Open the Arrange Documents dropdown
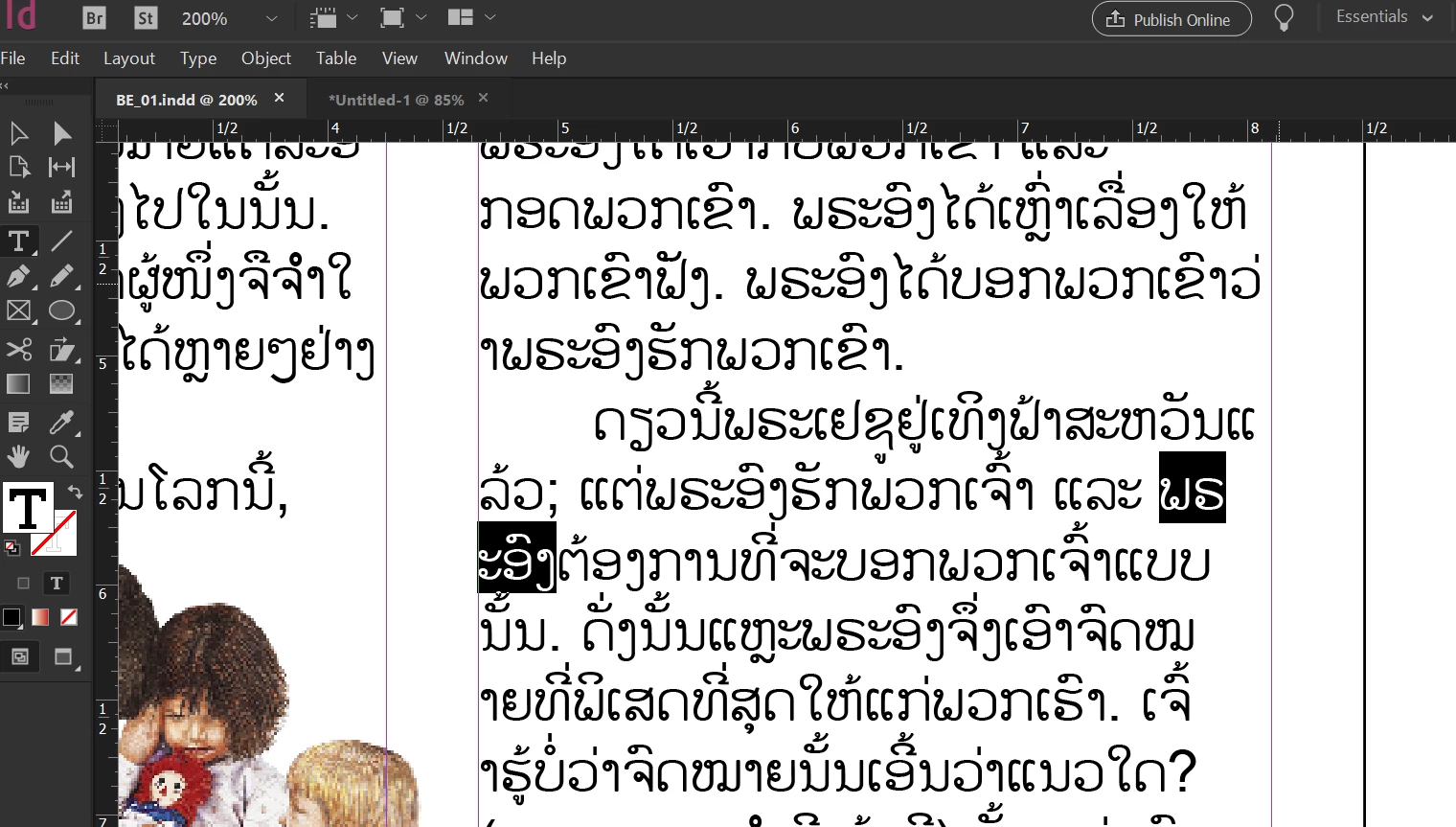 pyautogui.click(x=471, y=17)
